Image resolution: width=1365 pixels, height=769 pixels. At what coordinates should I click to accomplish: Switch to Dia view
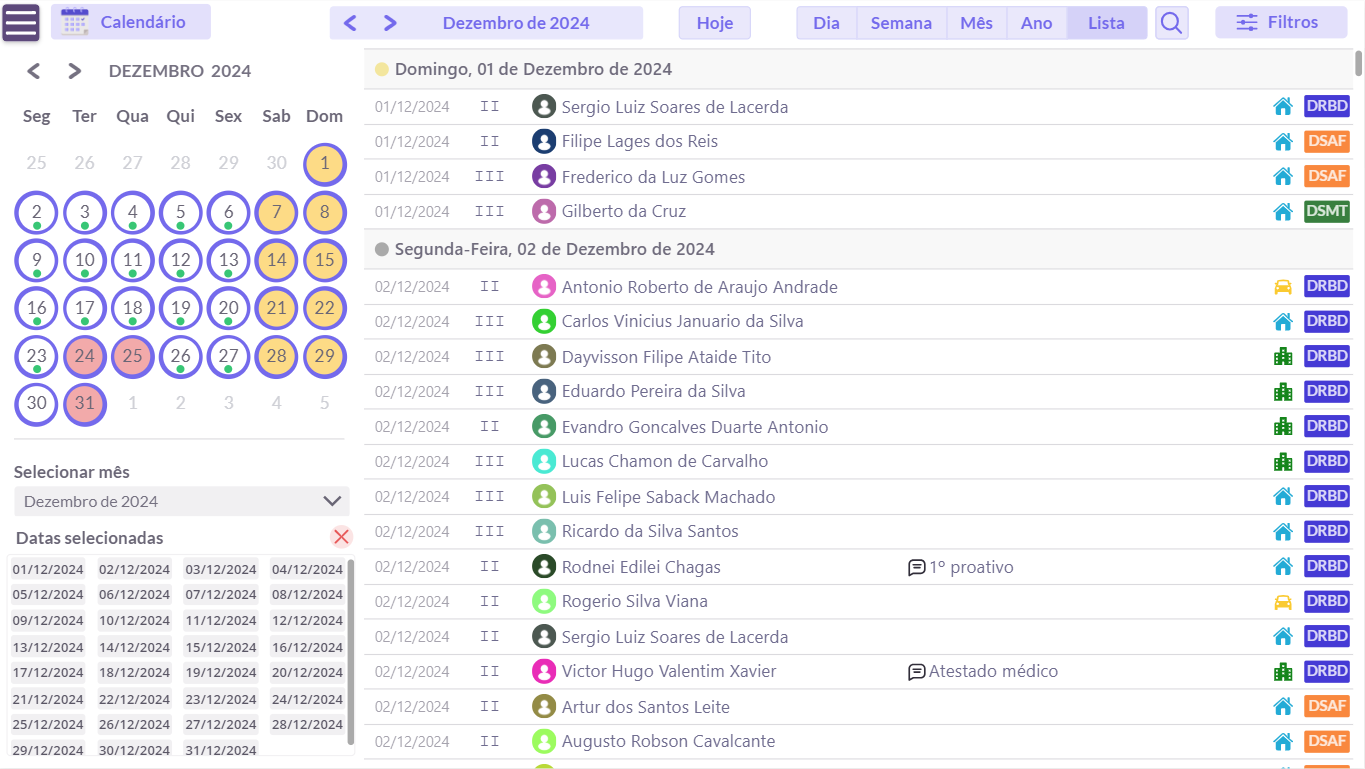tap(827, 23)
